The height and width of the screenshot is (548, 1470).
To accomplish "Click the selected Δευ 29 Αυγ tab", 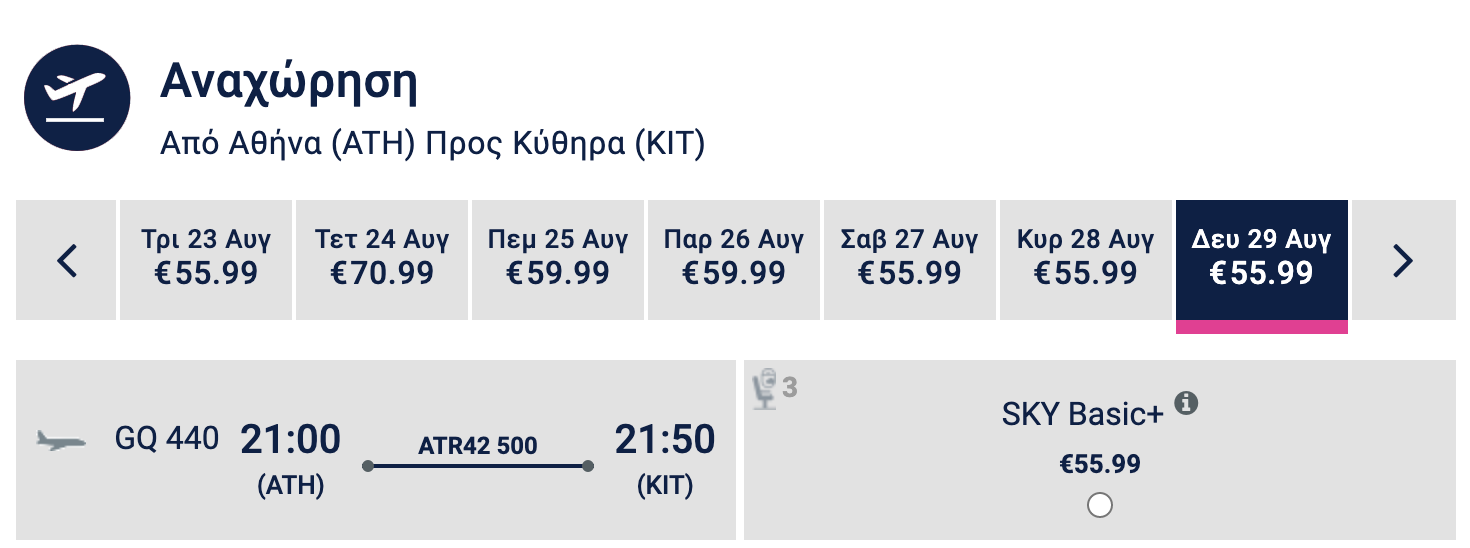I will coord(1262,260).
